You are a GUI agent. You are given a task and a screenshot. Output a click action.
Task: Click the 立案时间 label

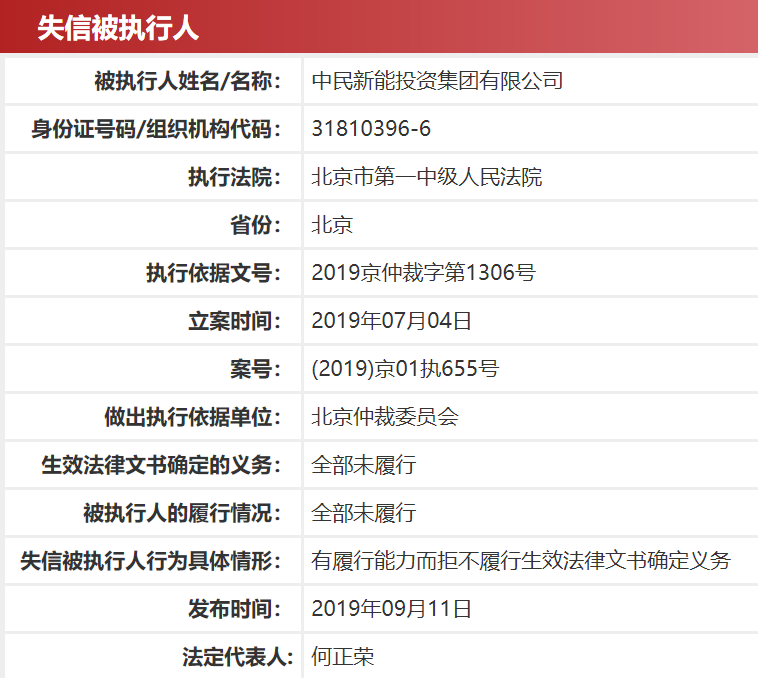[234, 321]
